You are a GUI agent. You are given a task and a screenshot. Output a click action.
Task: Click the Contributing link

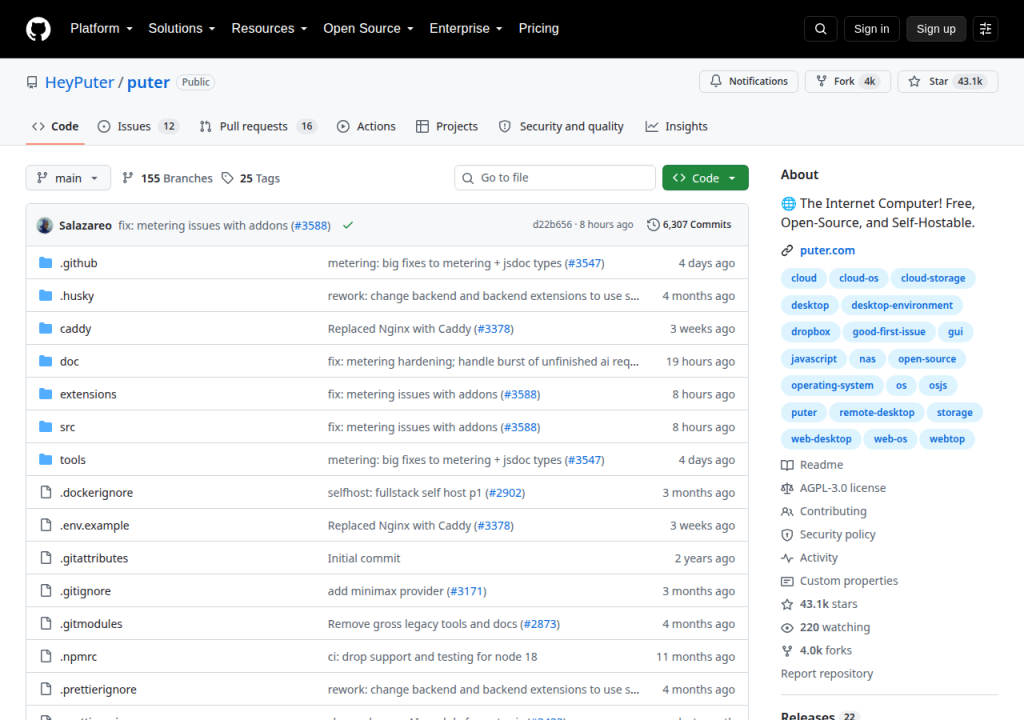824,512
